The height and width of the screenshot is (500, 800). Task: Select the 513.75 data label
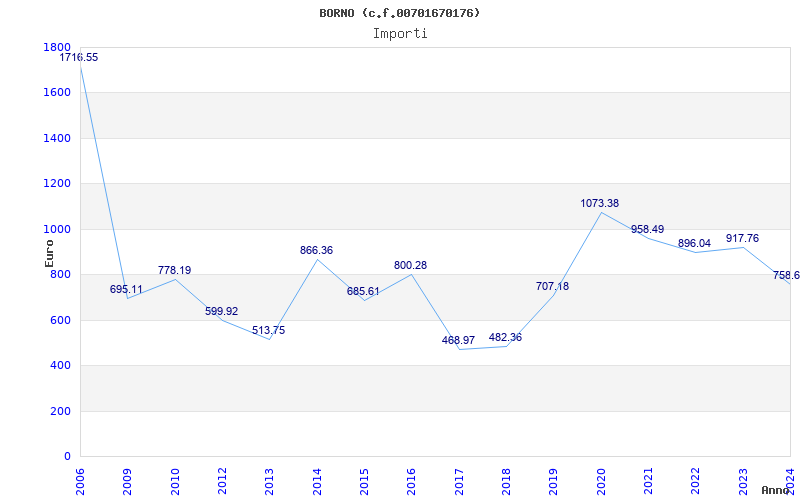click(268, 331)
